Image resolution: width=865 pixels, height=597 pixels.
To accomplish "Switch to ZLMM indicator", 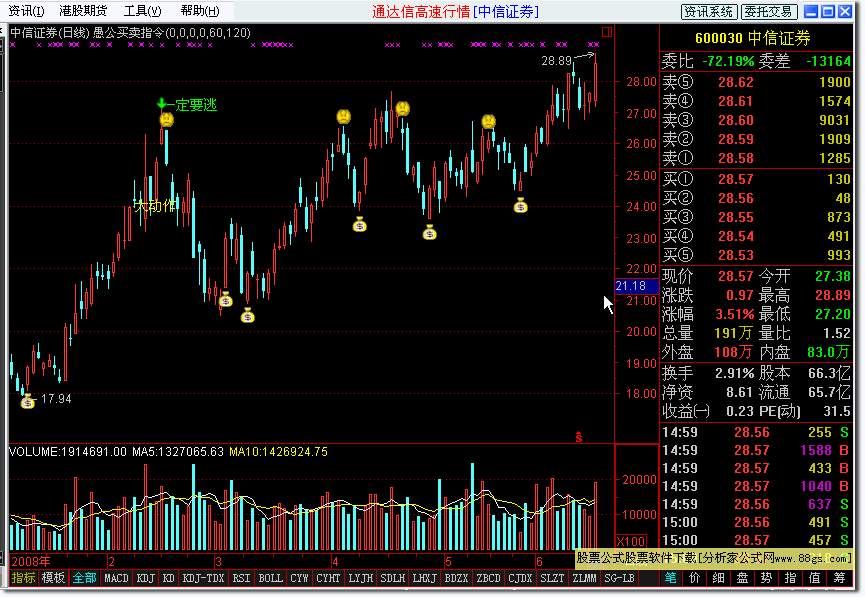I will coord(584,578).
